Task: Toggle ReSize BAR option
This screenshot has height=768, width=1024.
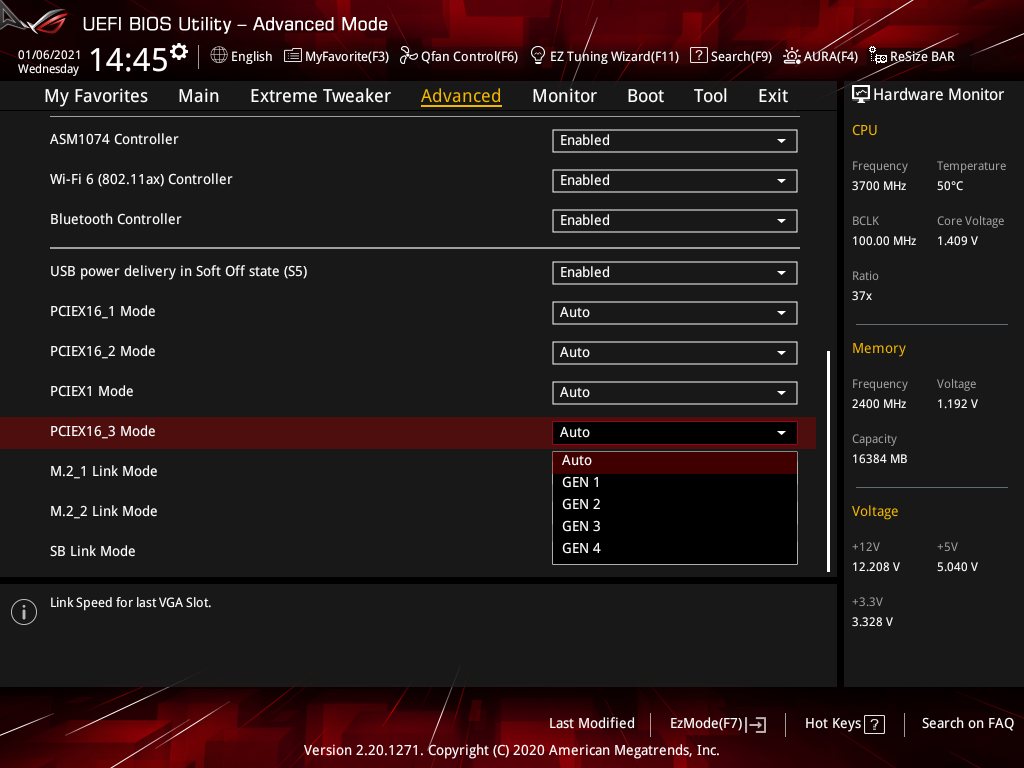Action: coord(912,56)
